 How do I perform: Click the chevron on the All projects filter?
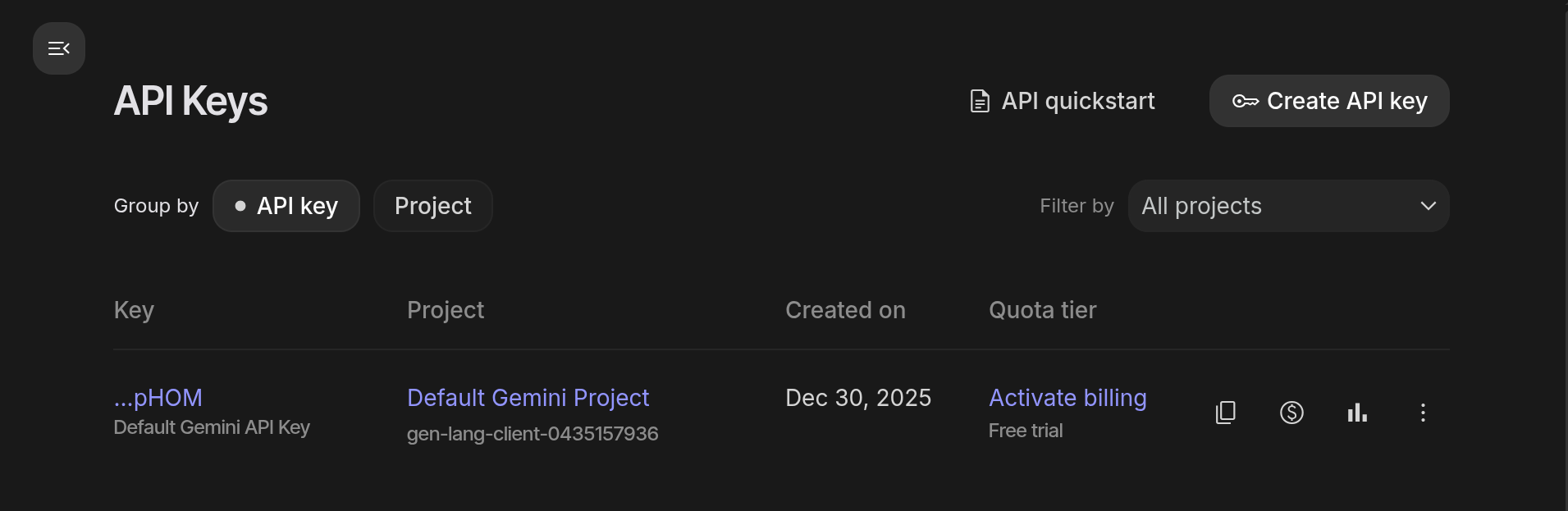point(1428,206)
